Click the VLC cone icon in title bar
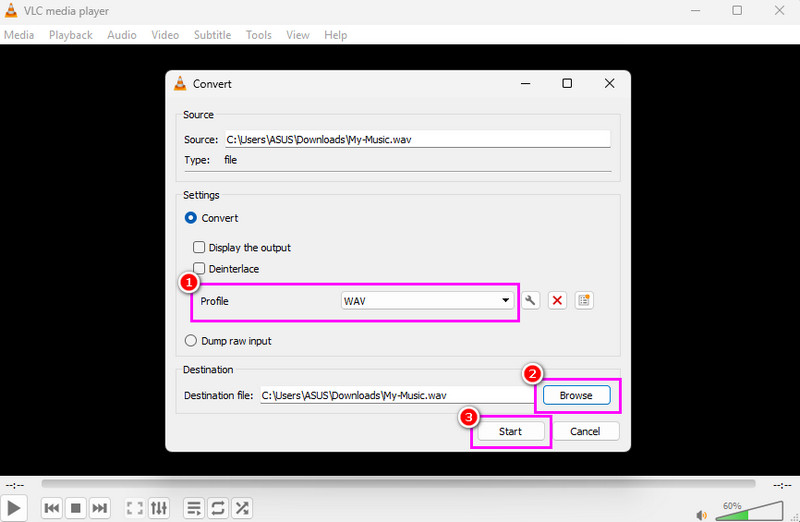 tap(11, 11)
